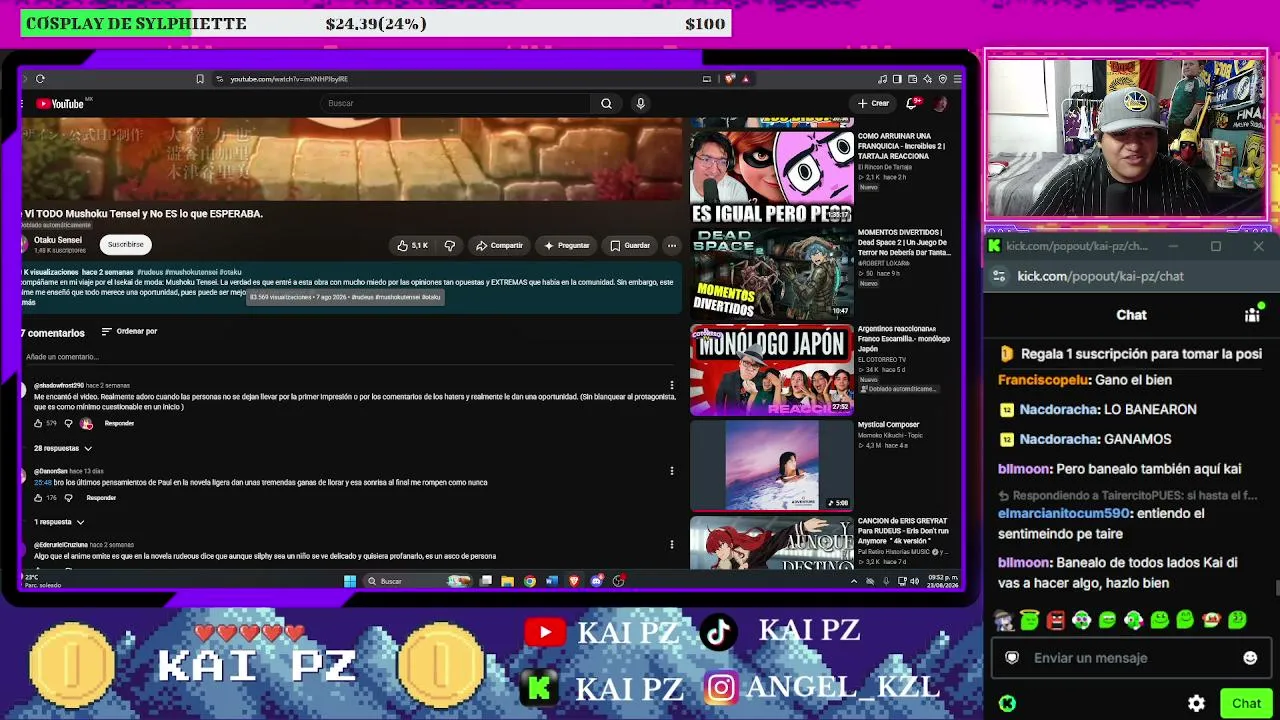Viewport: 1280px width, 720px height.
Task: Play the Mystical Composer song thumbnail
Action: [x=771, y=465]
